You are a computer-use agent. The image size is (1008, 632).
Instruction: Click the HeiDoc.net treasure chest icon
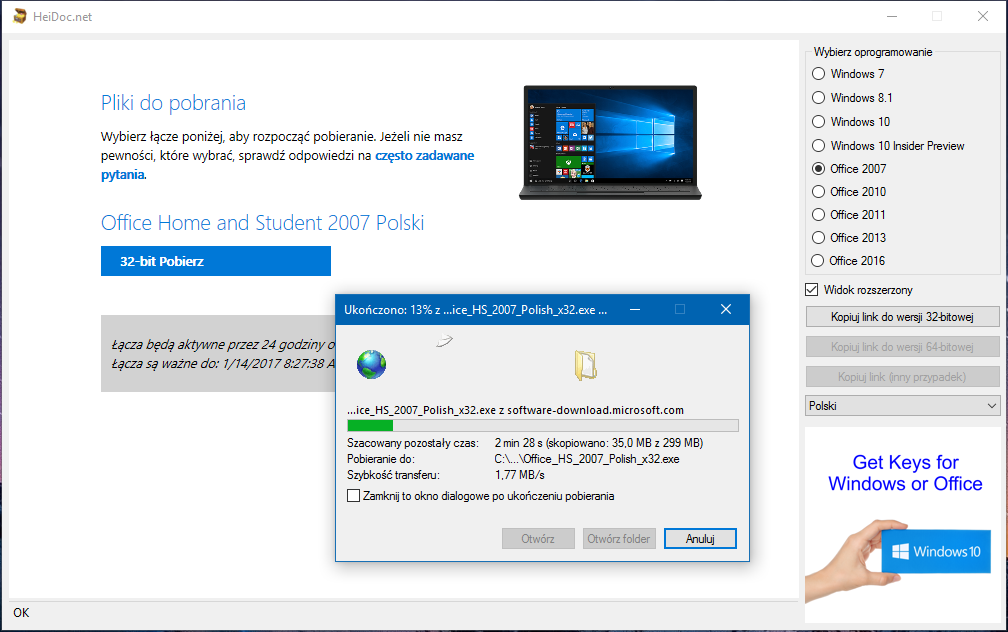(19, 16)
